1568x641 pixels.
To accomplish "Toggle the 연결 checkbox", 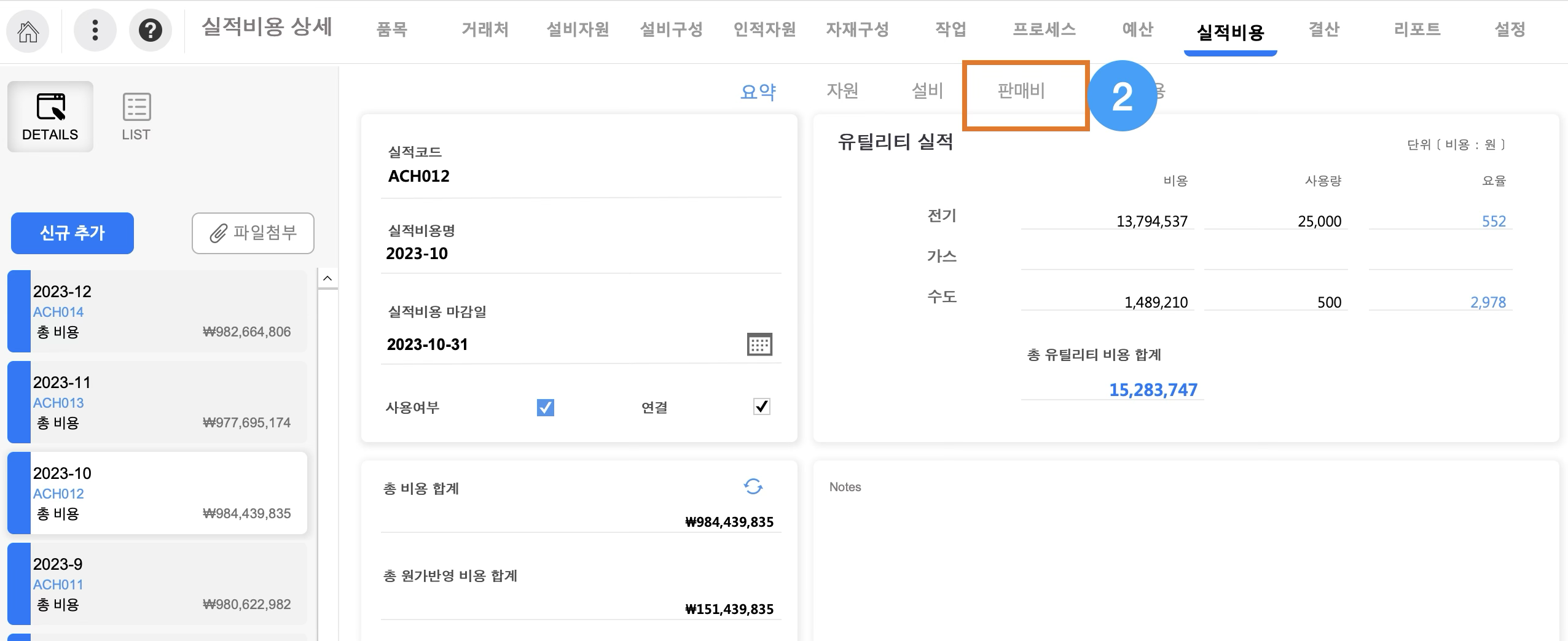I will (x=761, y=406).
